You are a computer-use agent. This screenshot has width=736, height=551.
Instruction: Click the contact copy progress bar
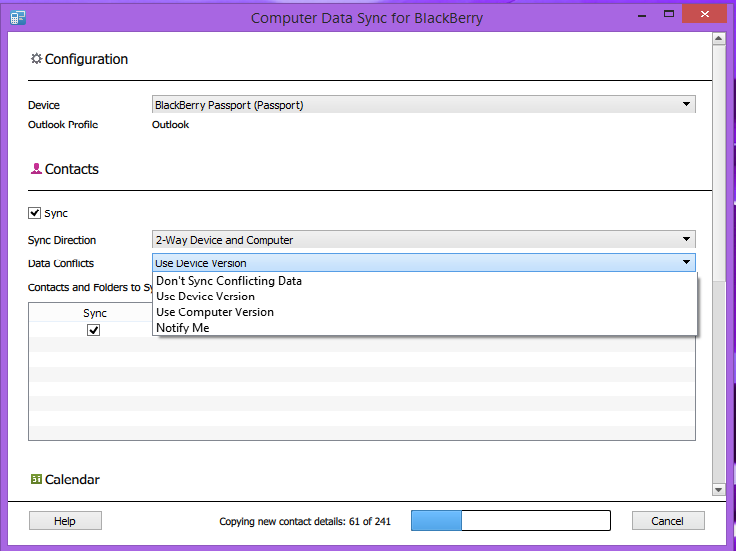point(511,520)
